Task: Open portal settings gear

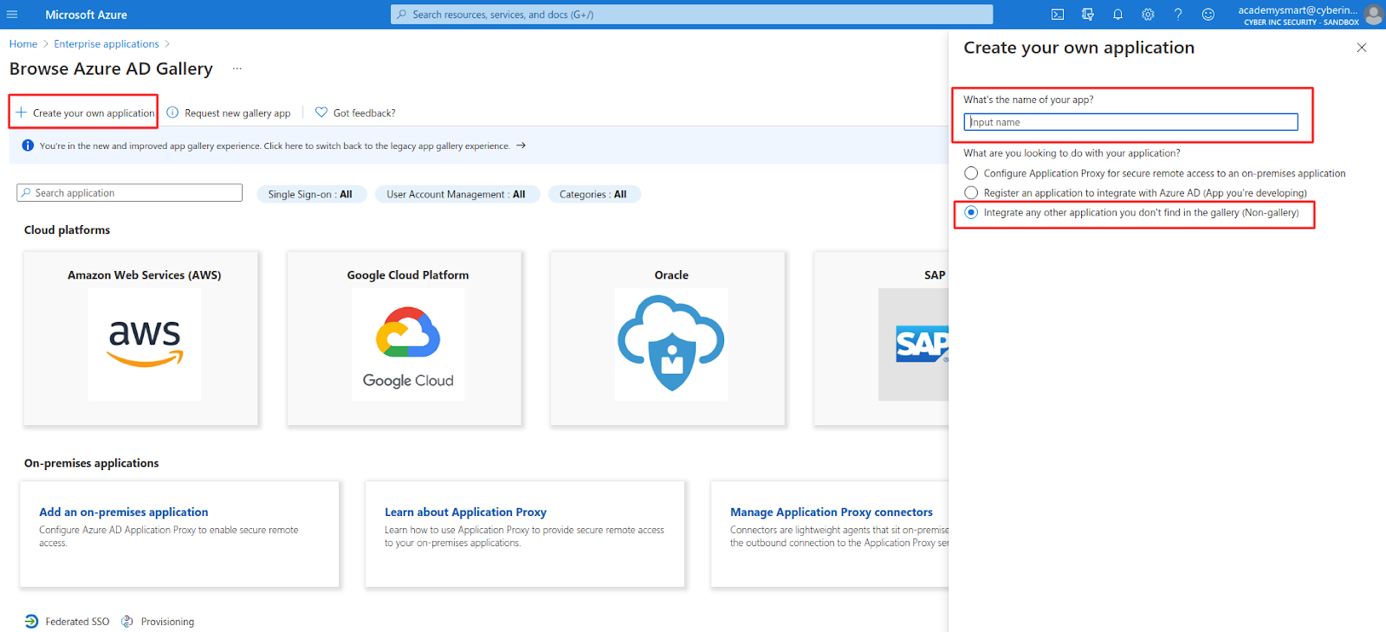Action: [1148, 15]
